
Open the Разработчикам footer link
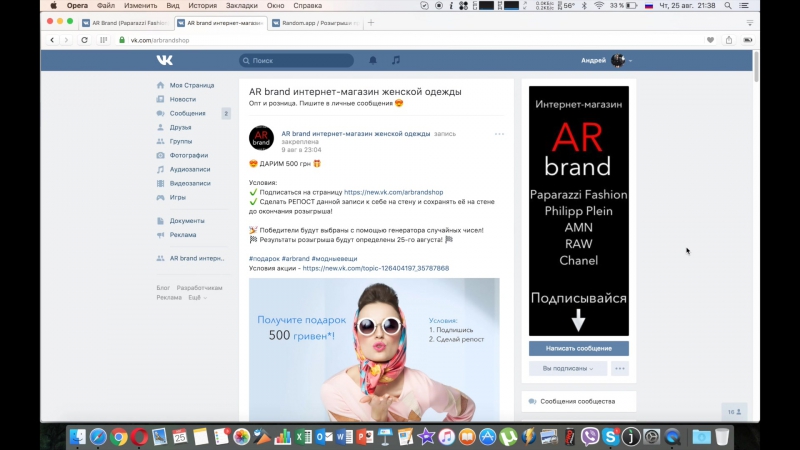click(199, 288)
